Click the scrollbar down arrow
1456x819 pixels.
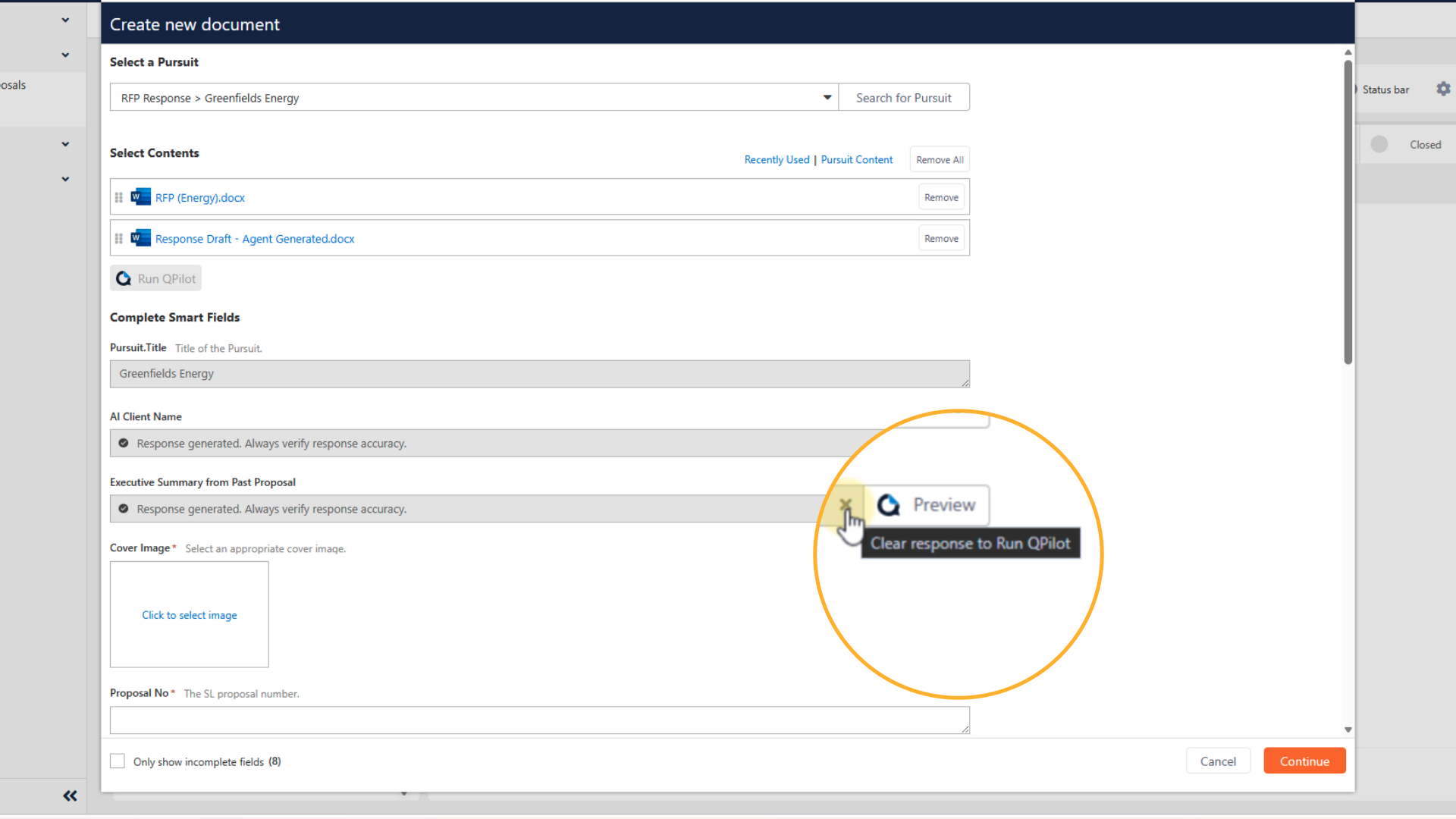pos(1348,730)
